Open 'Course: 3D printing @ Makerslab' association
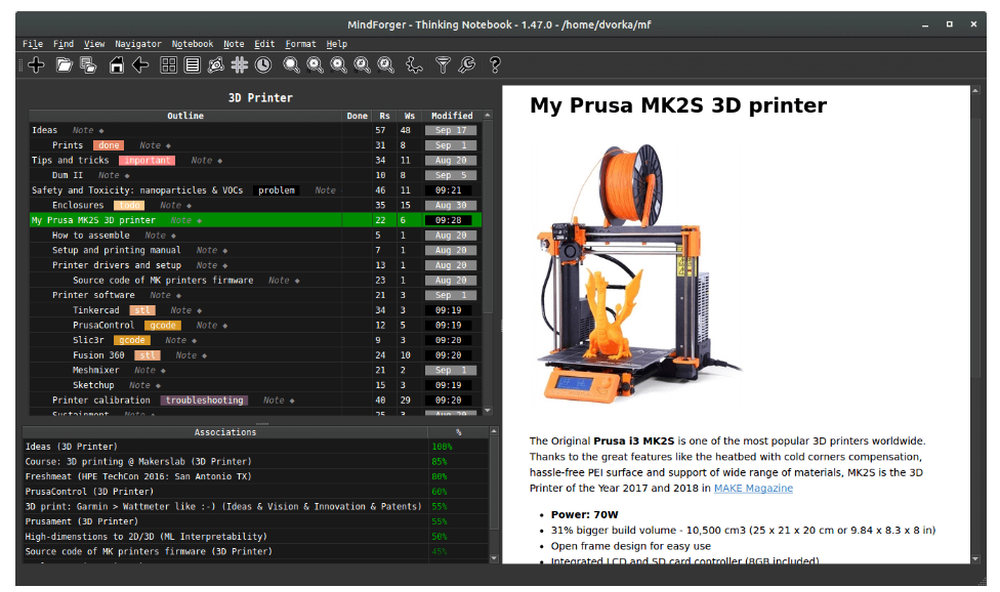 pyautogui.click(x=256, y=461)
